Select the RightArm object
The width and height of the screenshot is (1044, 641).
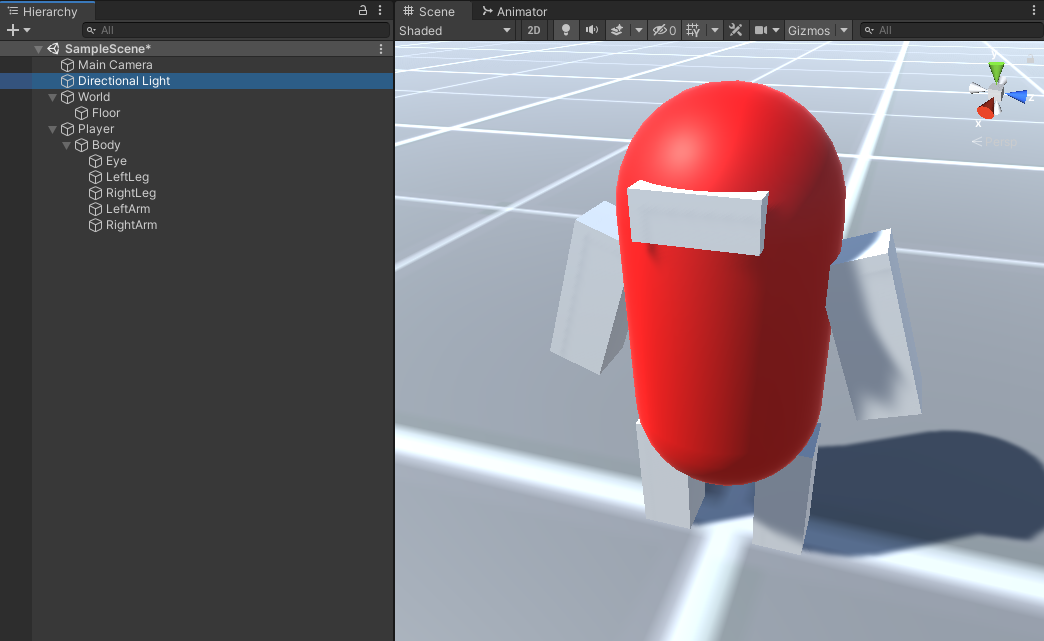(197, 224)
